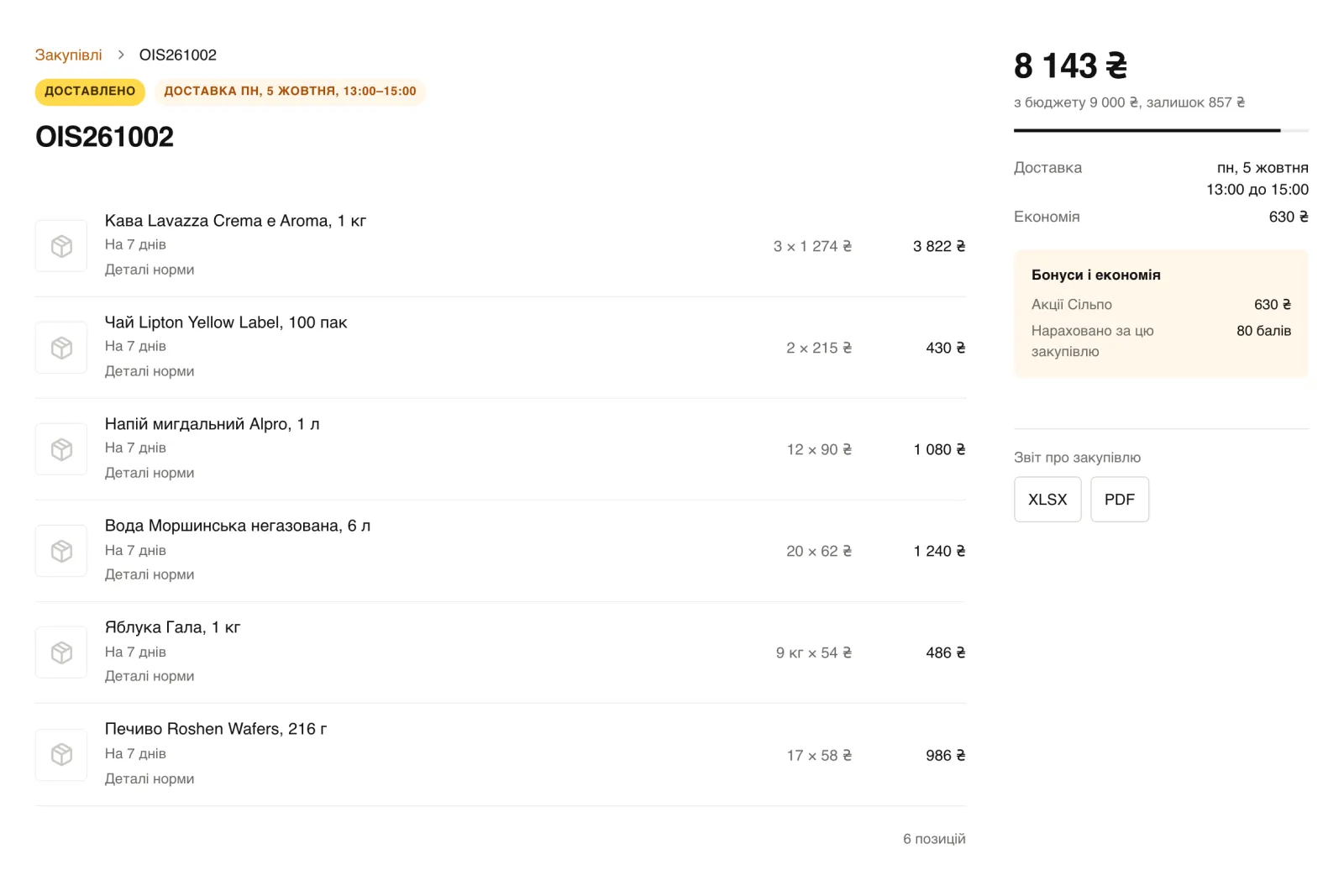Open the Кава Lavazza Crema e Aroma item

point(235,221)
